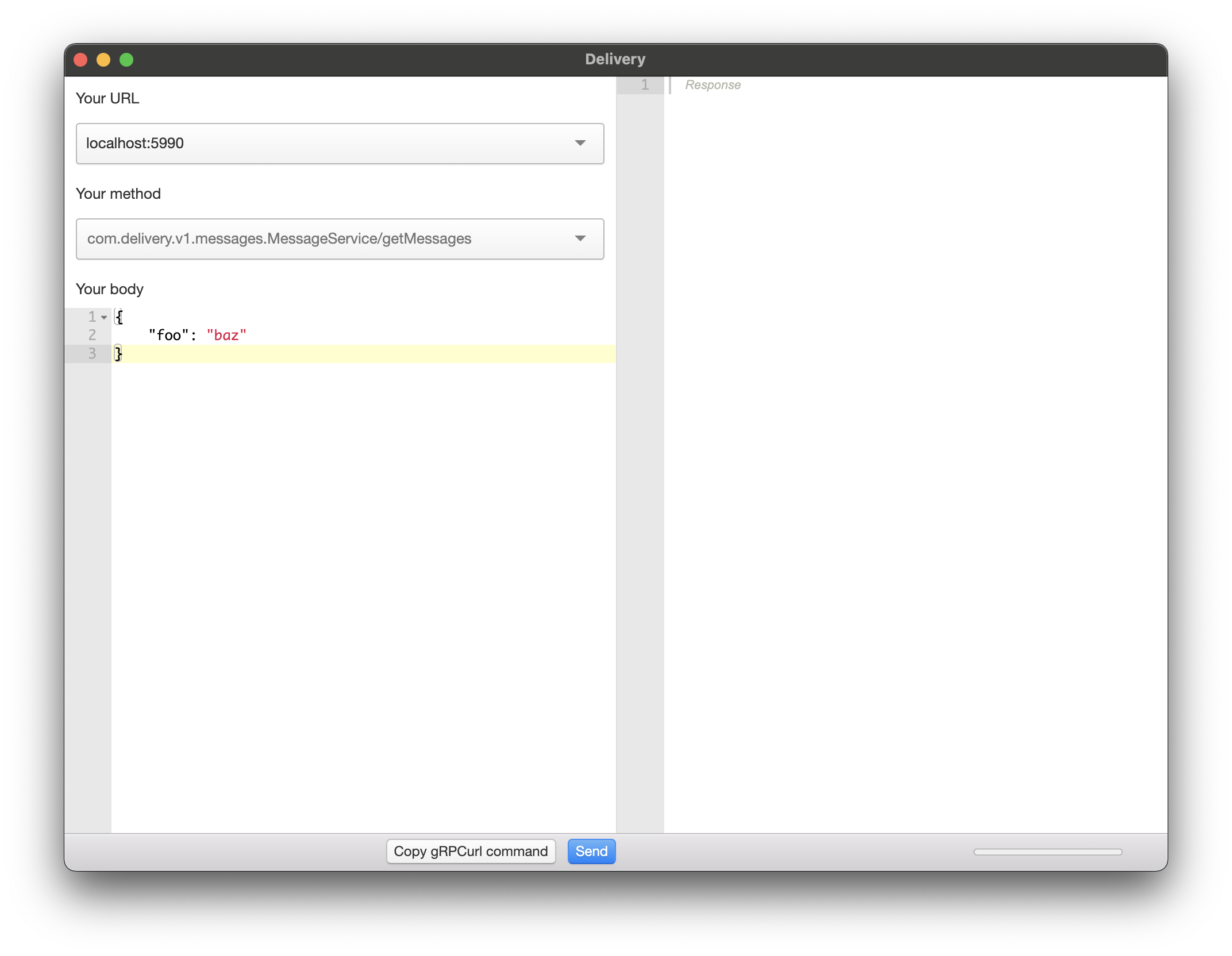This screenshot has width=1232, height=956.
Task: Open the URL dropdown list
Action: [580, 144]
